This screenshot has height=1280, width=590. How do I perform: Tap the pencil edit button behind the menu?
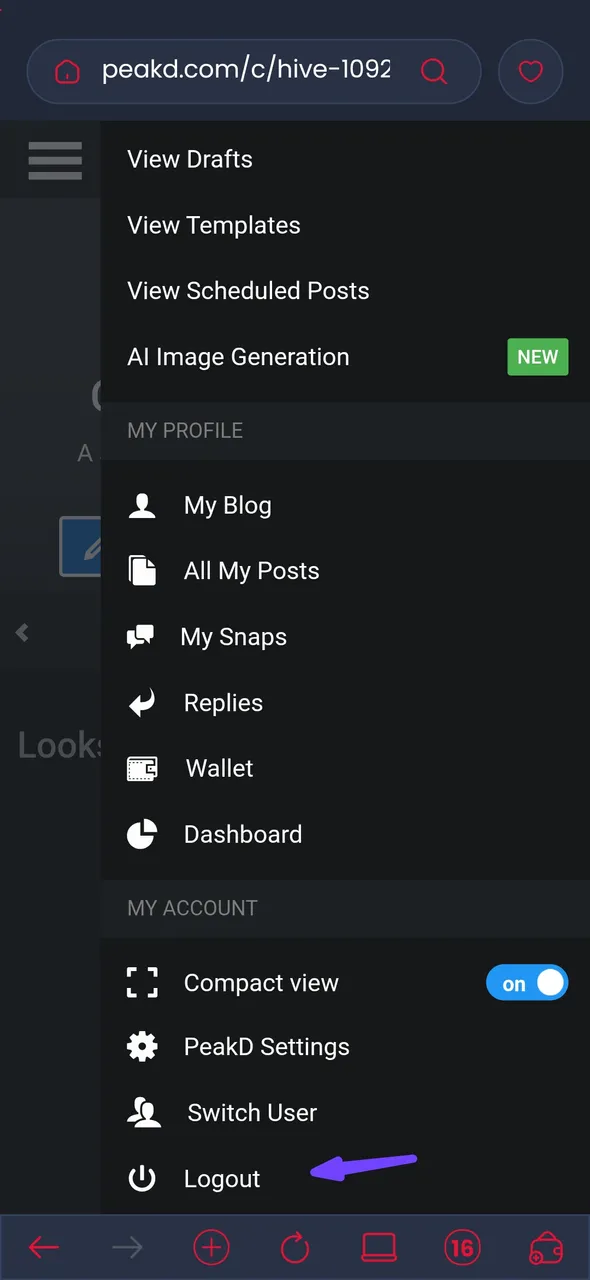80,546
